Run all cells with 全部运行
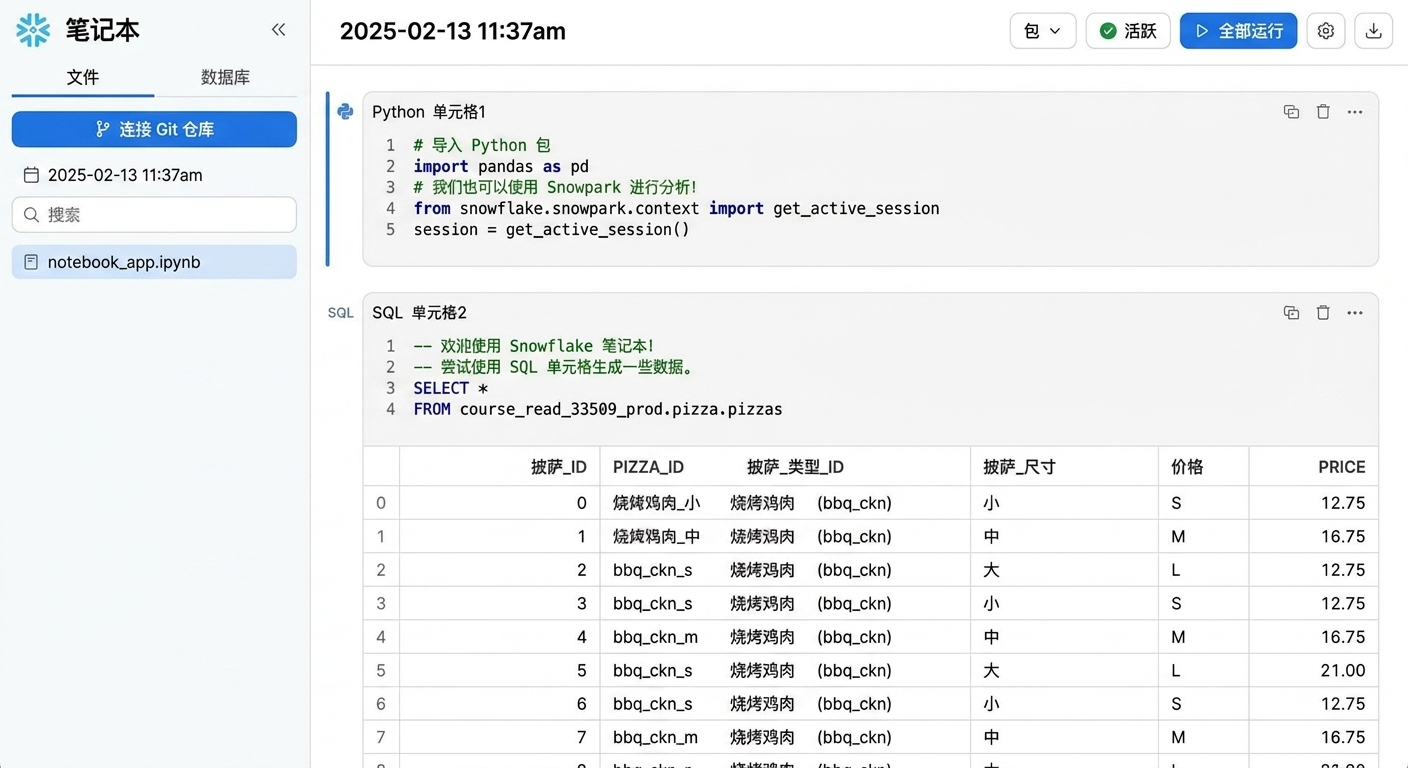Image resolution: width=1408 pixels, height=768 pixels. coord(1238,31)
